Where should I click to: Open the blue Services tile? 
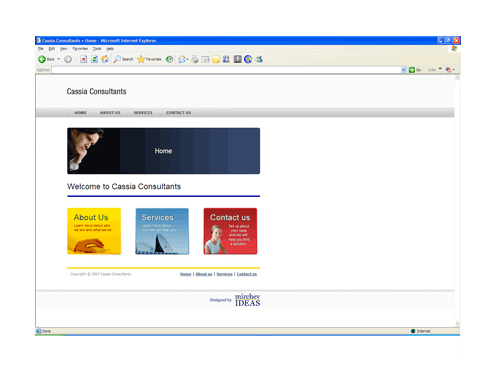coord(162,231)
